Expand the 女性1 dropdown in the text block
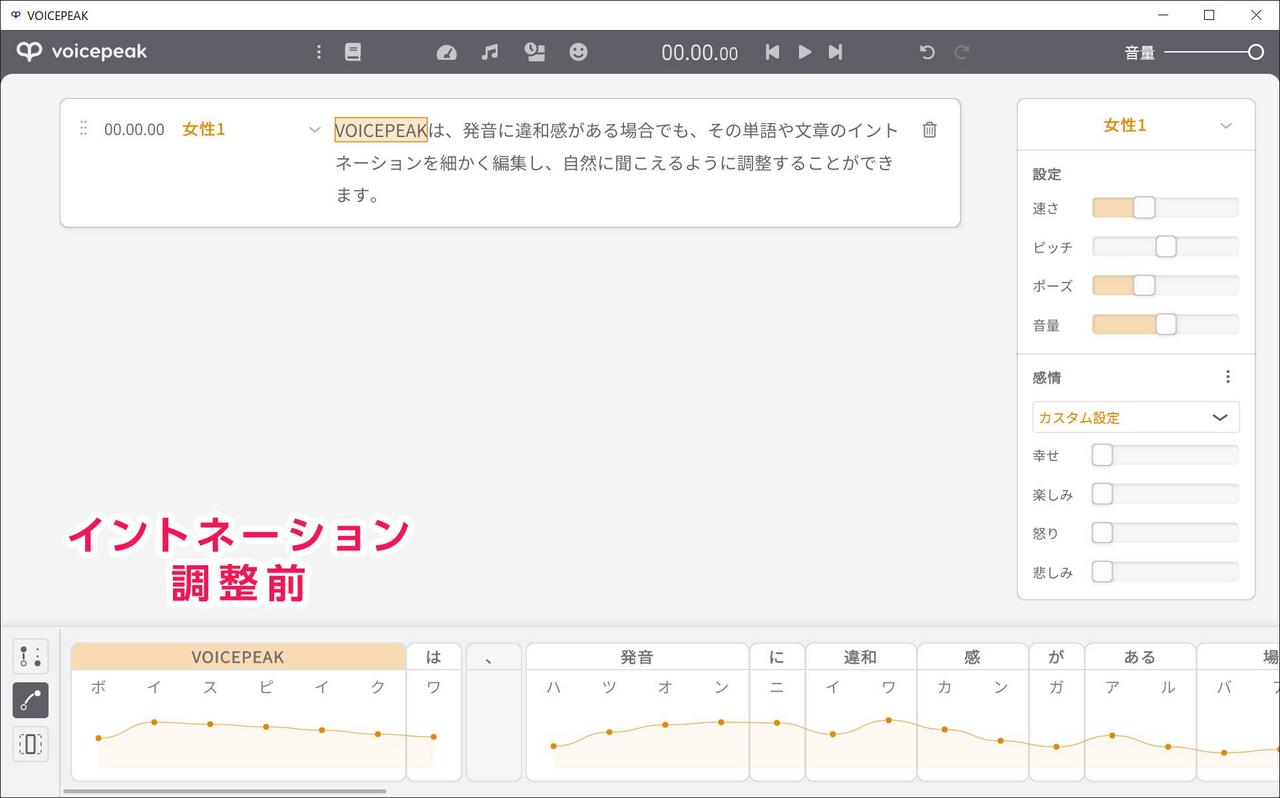Viewport: 1280px width, 798px height. [x=315, y=130]
